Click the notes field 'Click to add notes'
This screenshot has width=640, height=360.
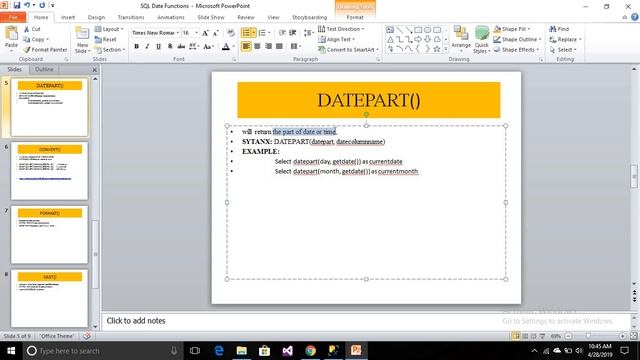pyautogui.click(x=365, y=321)
